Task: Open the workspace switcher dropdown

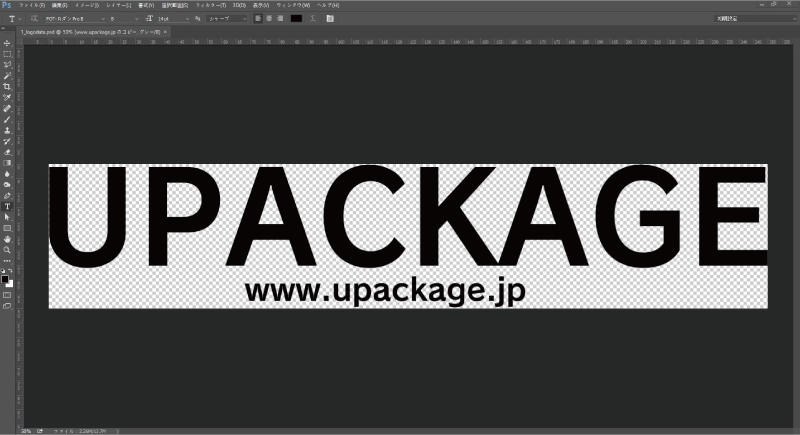Action: point(755,18)
